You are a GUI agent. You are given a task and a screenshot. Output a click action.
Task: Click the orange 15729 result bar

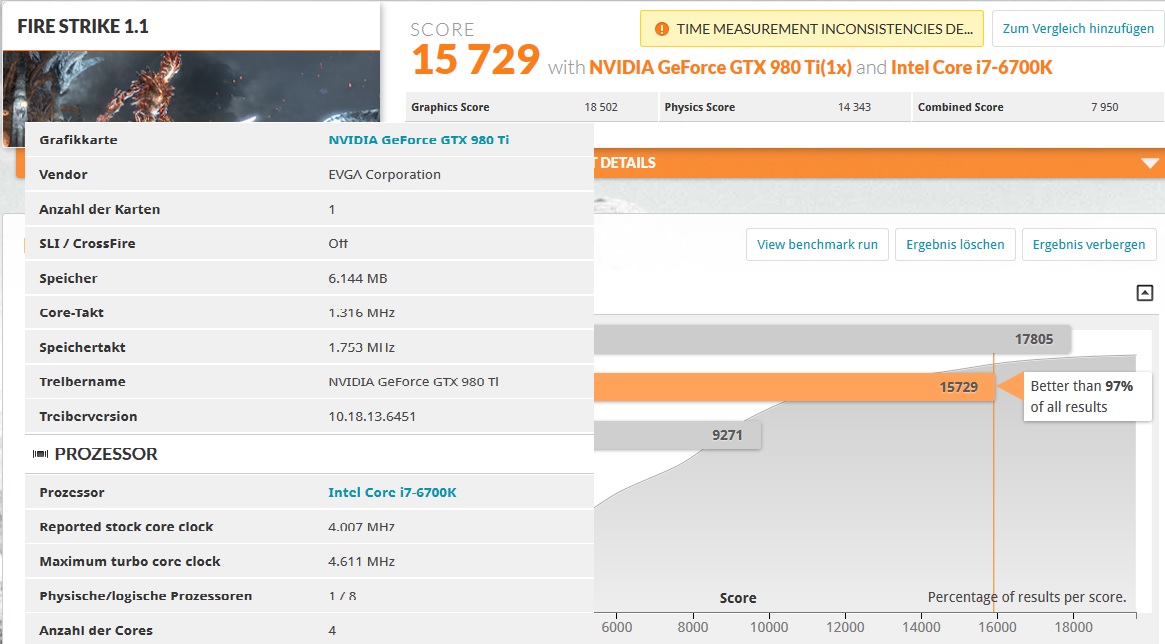click(x=794, y=387)
